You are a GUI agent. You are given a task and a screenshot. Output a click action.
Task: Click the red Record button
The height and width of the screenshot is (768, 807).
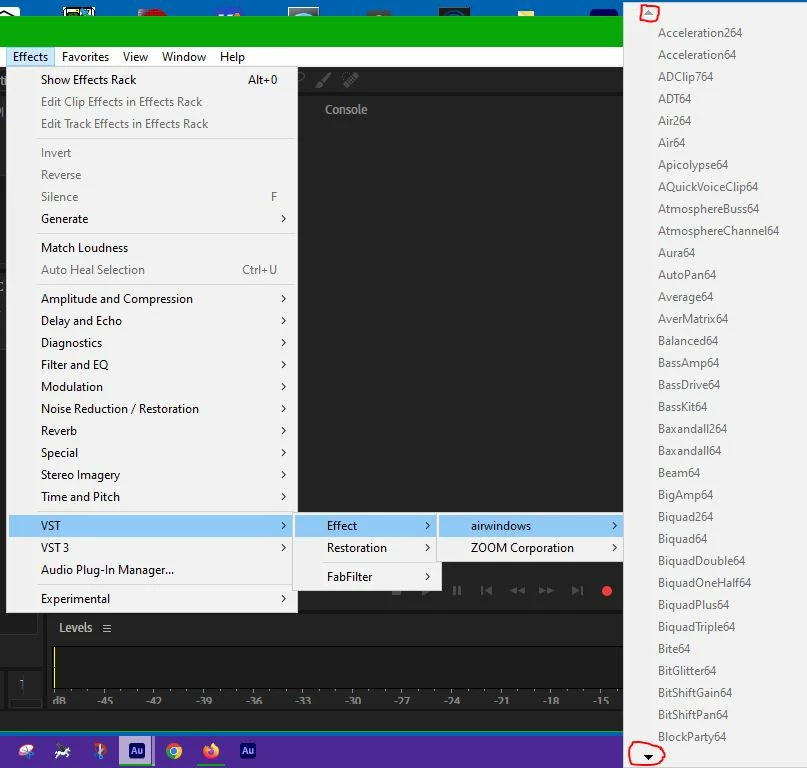(607, 591)
